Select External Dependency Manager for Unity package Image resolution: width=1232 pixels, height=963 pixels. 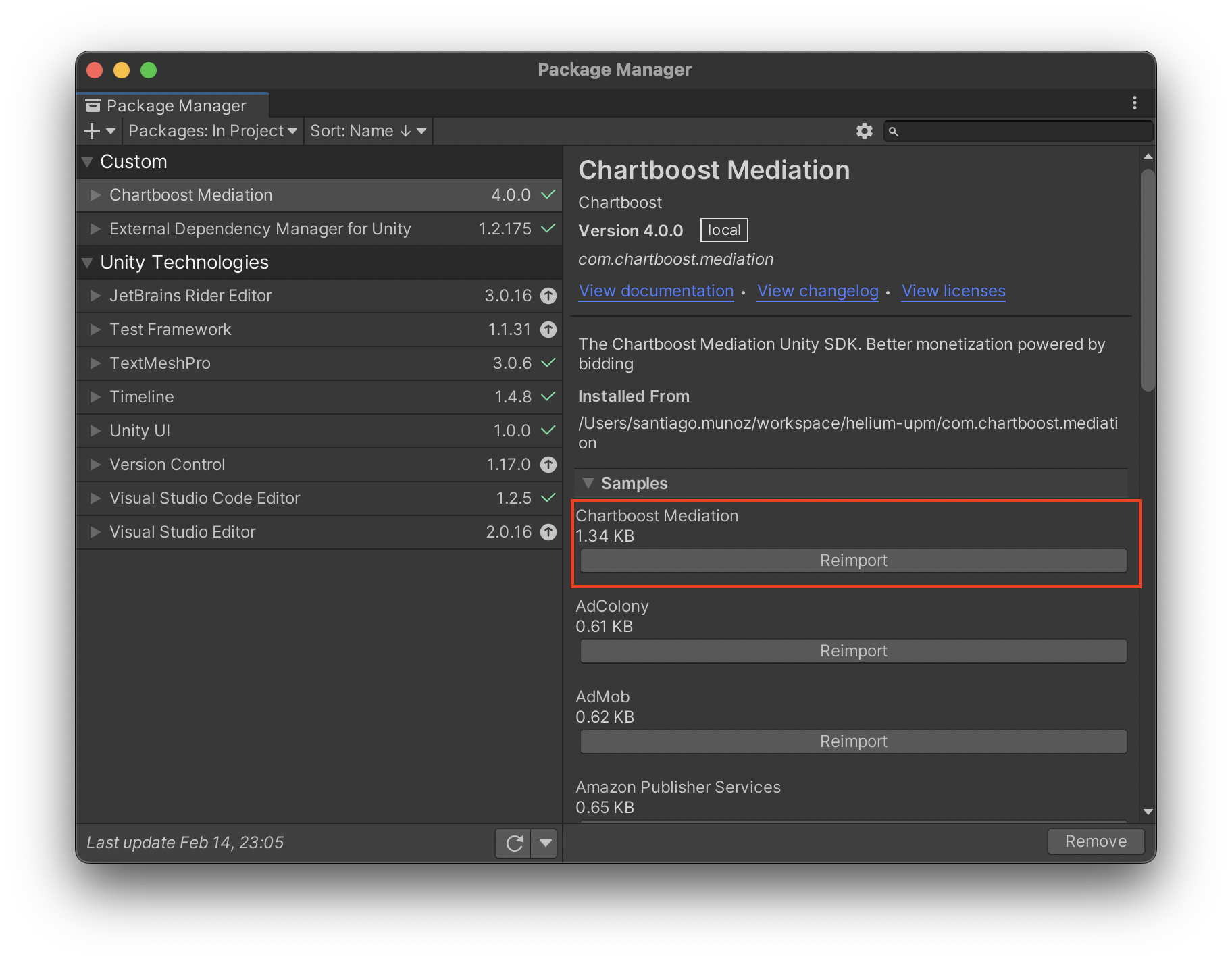click(x=319, y=229)
